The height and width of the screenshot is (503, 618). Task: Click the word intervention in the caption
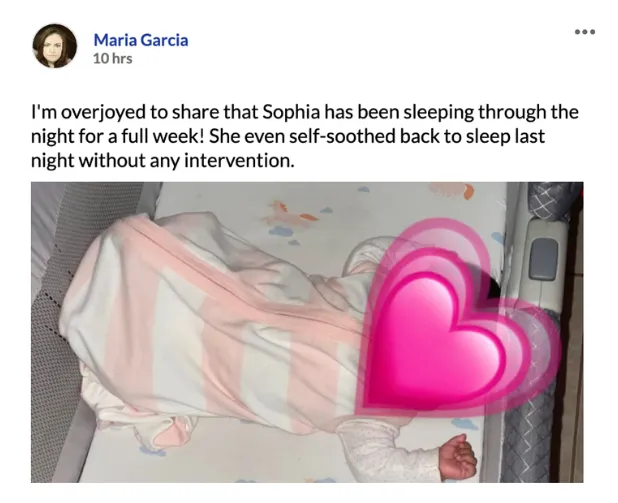pos(239,161)
